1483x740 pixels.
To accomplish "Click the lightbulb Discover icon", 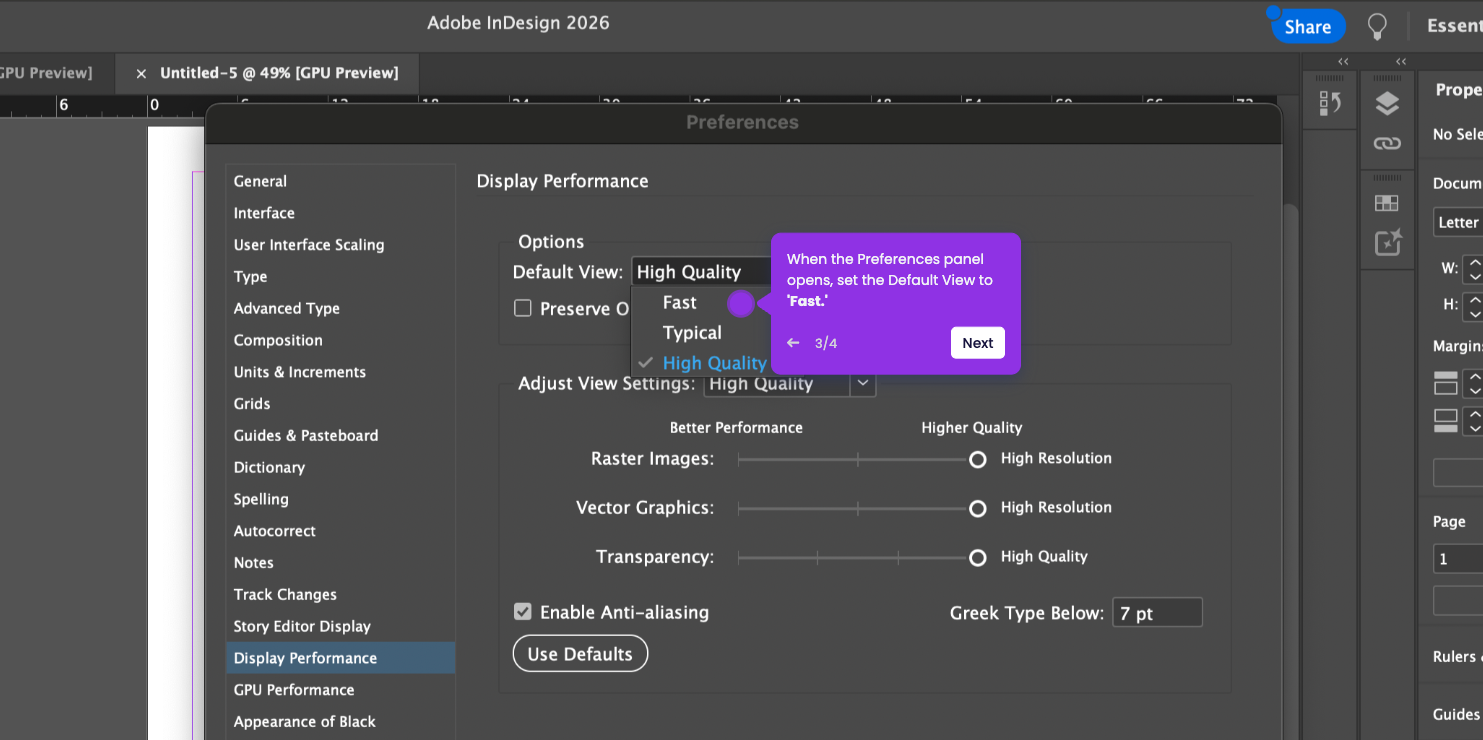I will coord(1378,27).
